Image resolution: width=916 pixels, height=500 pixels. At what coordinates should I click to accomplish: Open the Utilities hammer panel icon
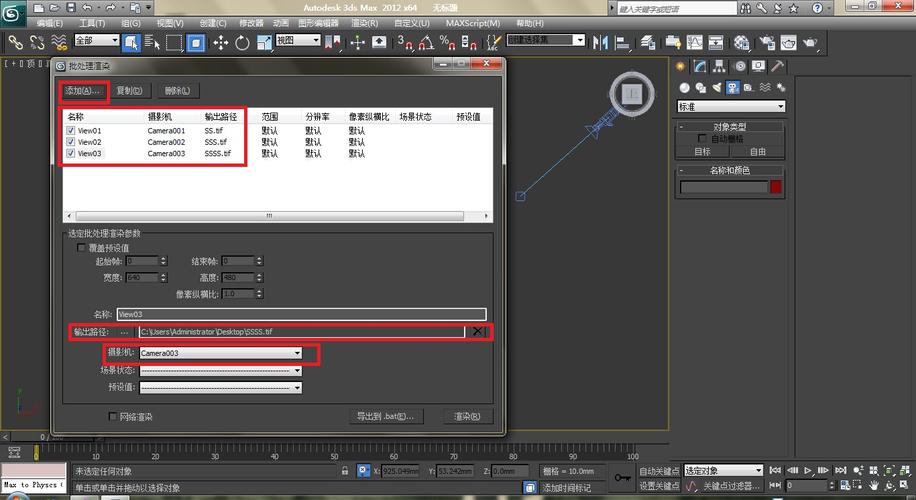777,66
